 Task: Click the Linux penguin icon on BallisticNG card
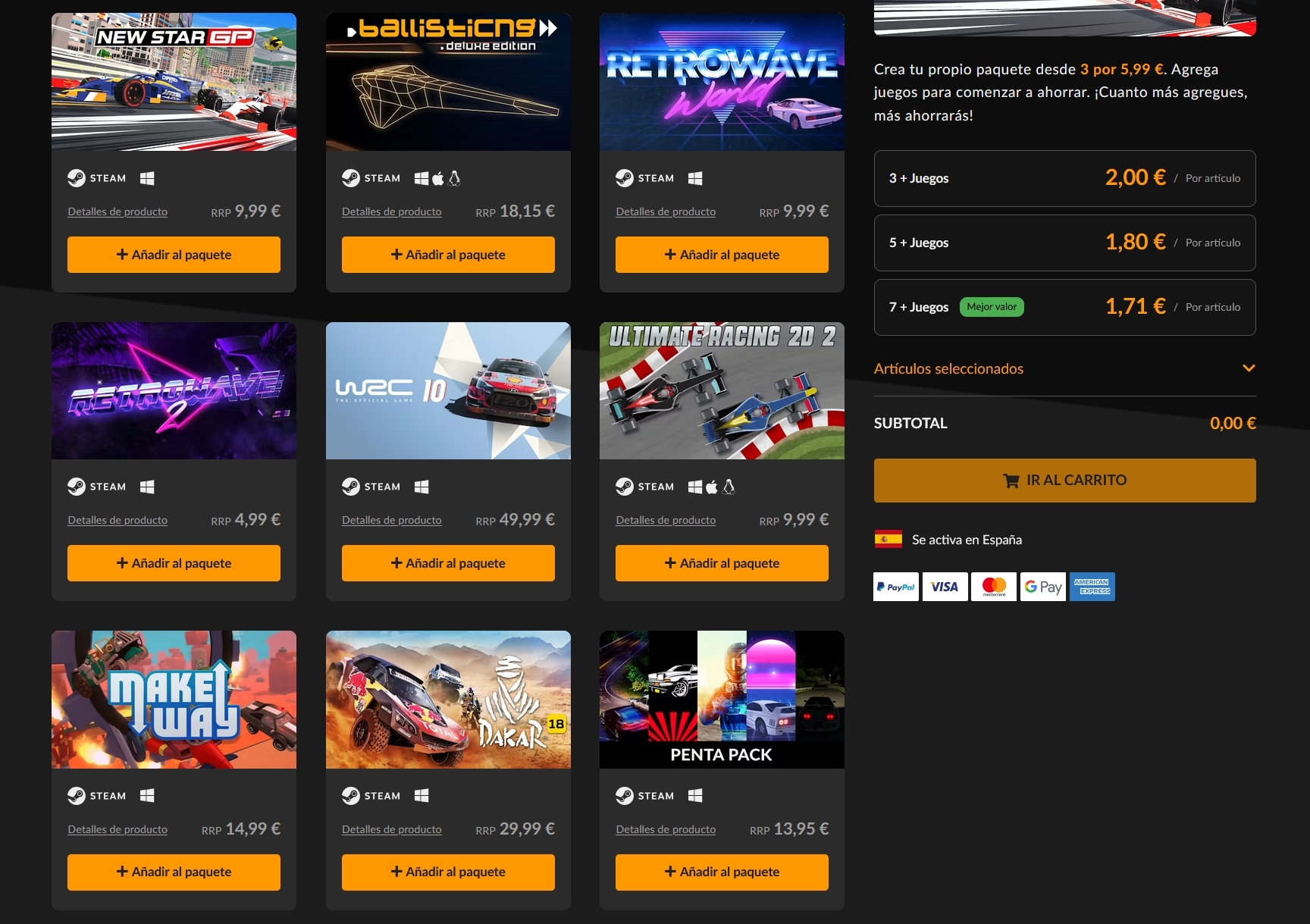click(x=455, y=178)
